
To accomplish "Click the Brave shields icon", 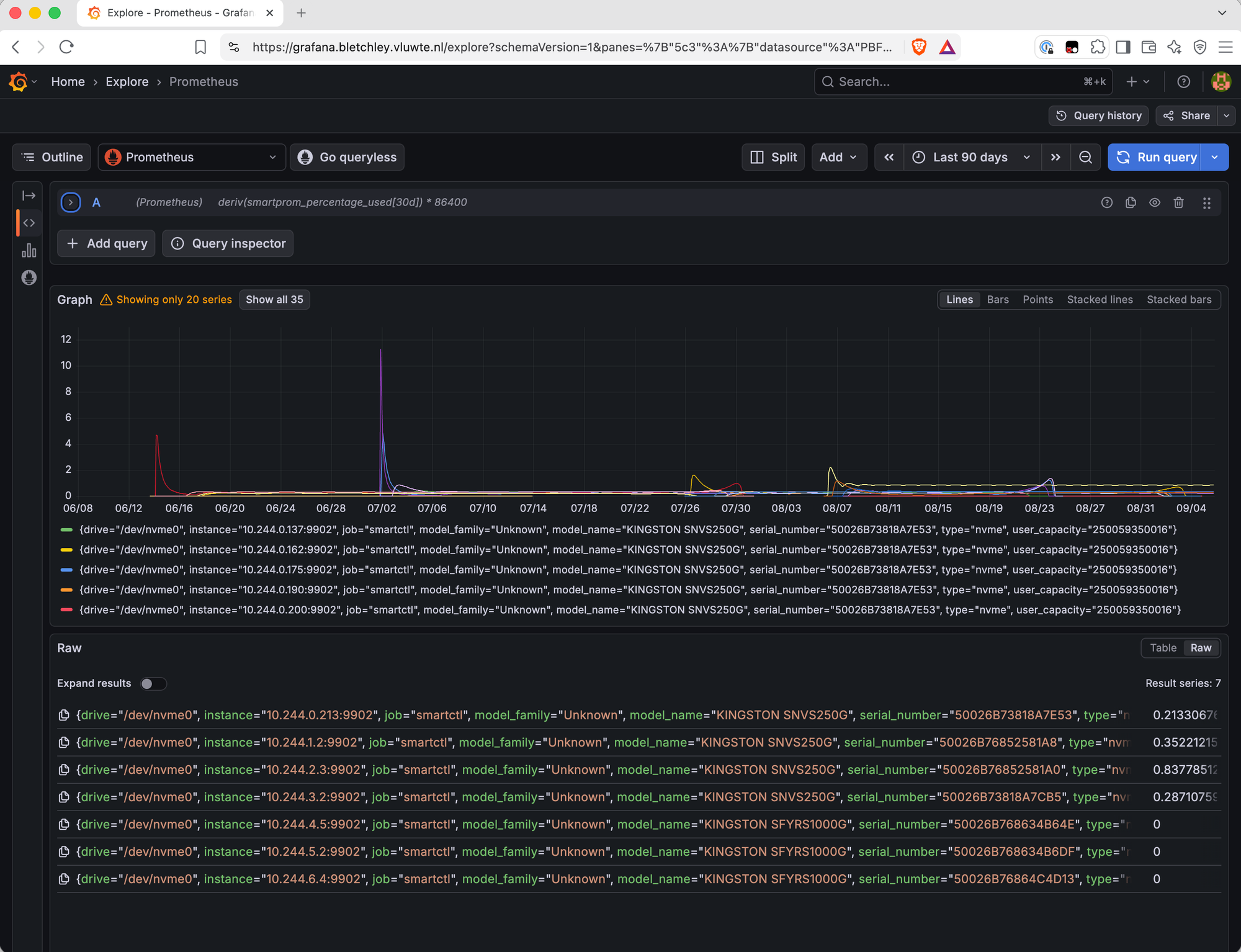I will click(919, 47).
